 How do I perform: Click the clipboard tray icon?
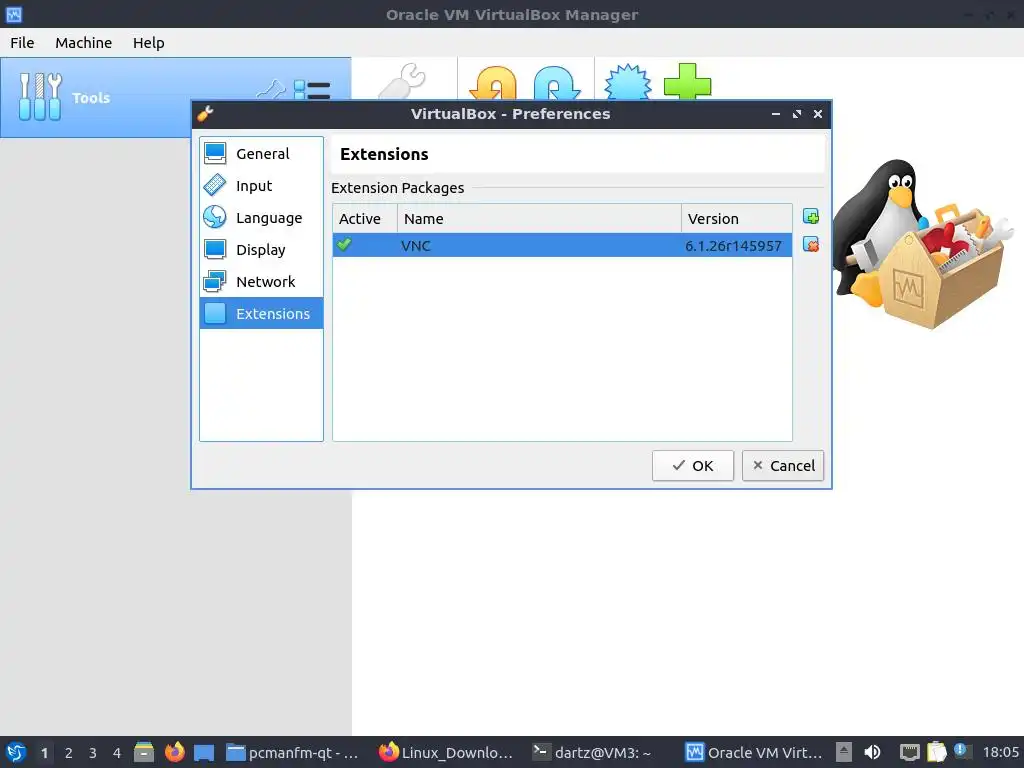click(x=936, y=752)
